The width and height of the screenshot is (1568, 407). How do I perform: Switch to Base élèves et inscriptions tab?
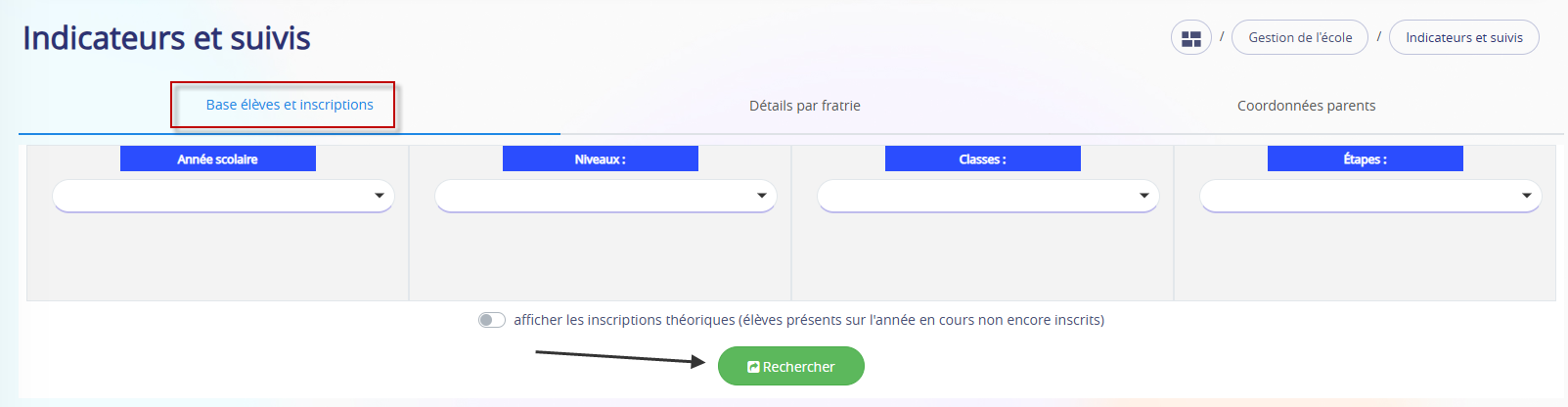[290, 105]
